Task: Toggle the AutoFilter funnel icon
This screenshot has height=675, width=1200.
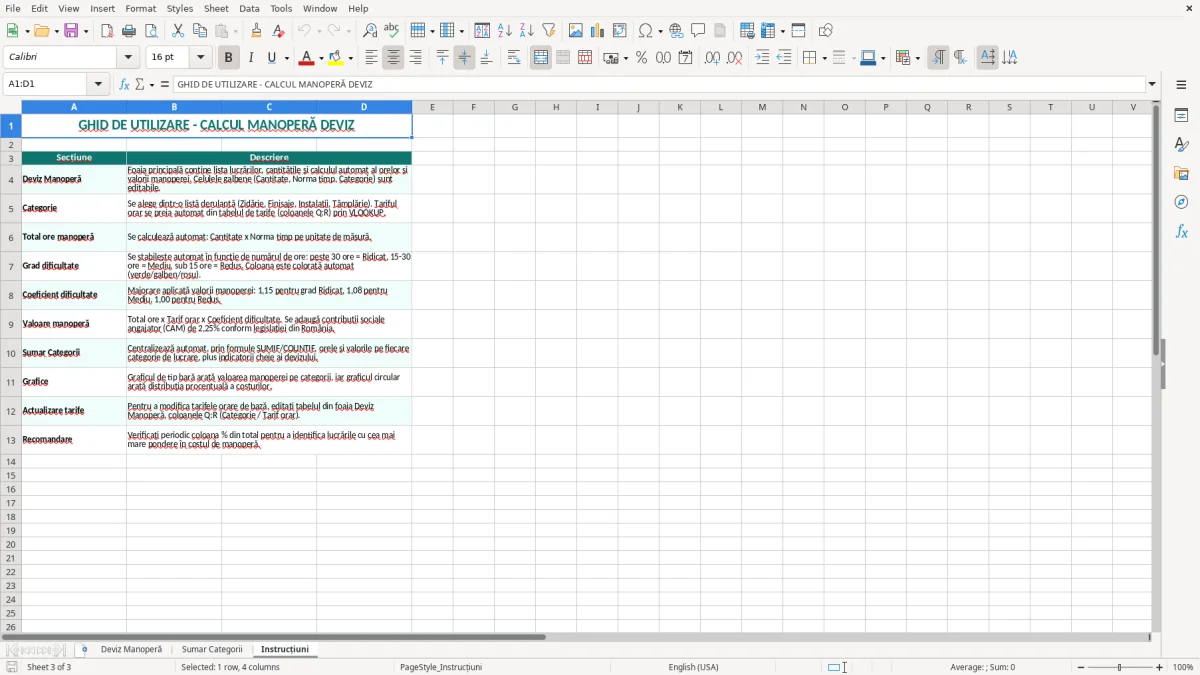Action: point(549,31)
